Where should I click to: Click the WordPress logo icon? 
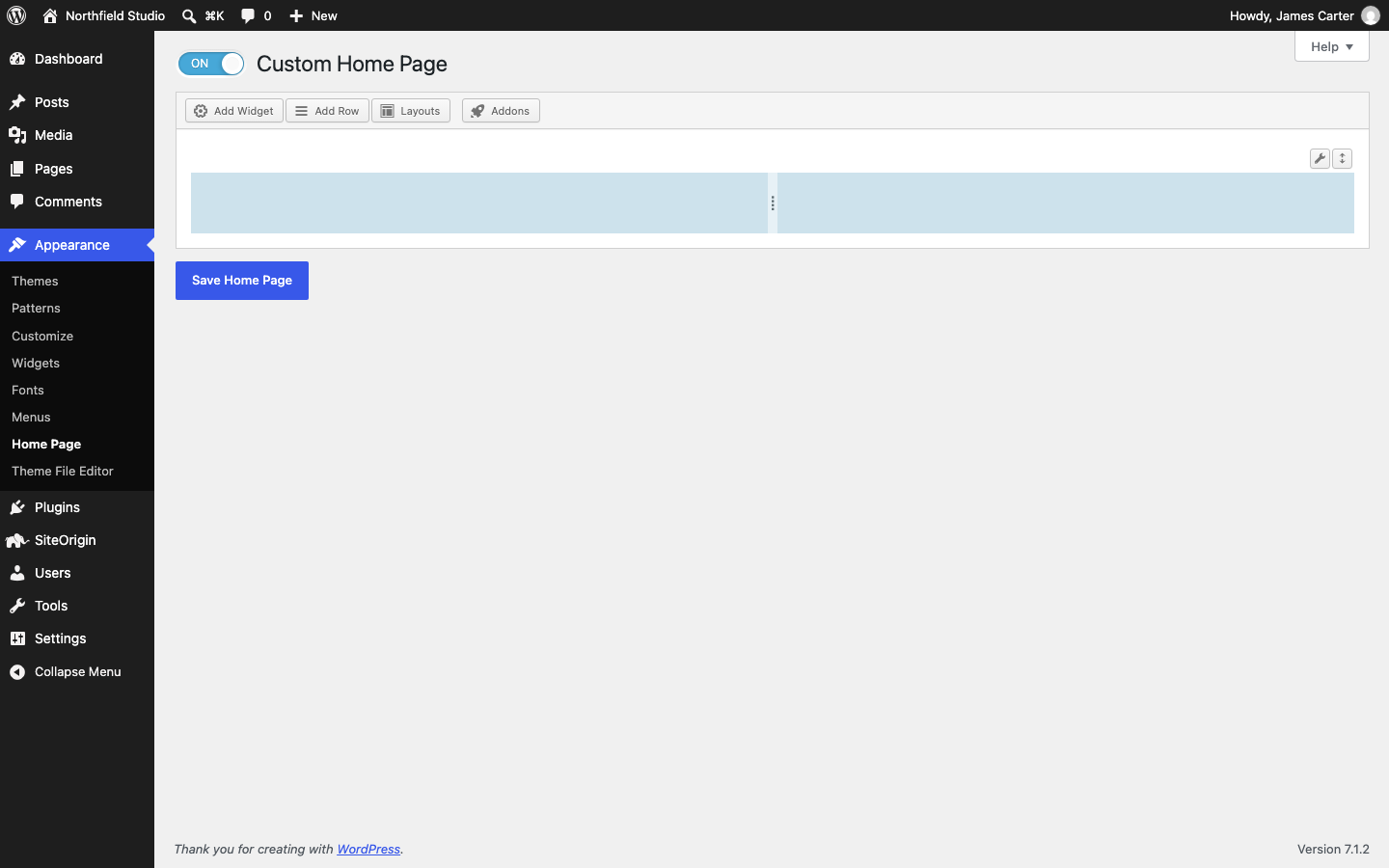(16, 15)
